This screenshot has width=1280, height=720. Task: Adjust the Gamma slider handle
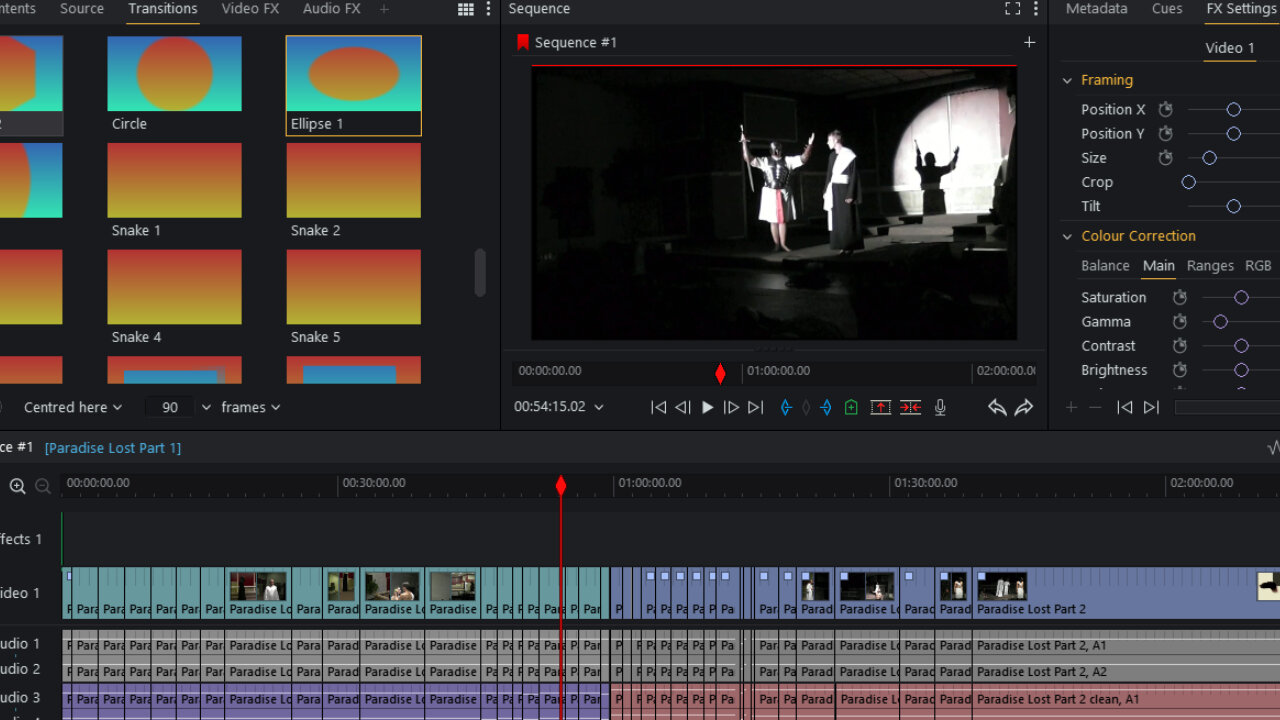coord(1220,321)
